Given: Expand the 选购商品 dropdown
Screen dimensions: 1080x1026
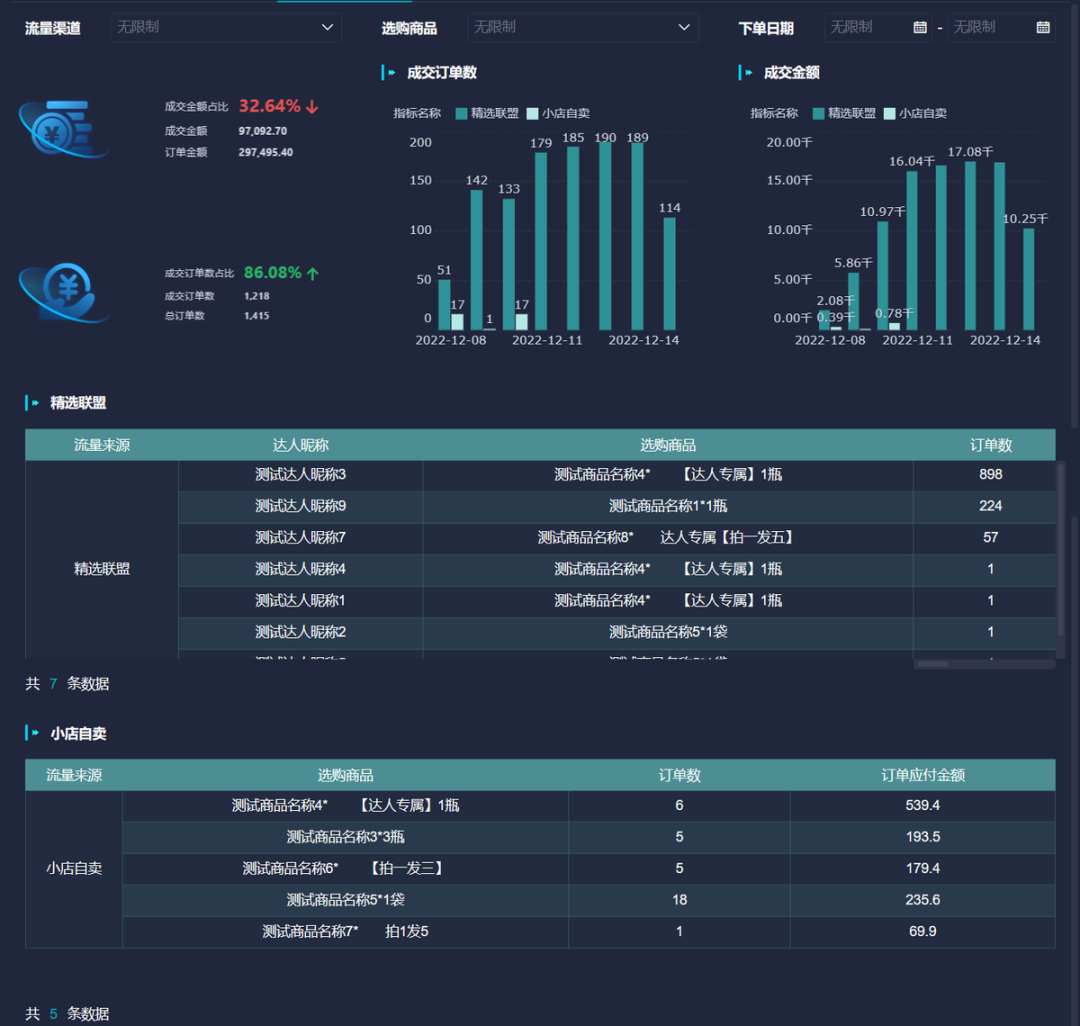Looking at the screenshot, I should point(582,28).
